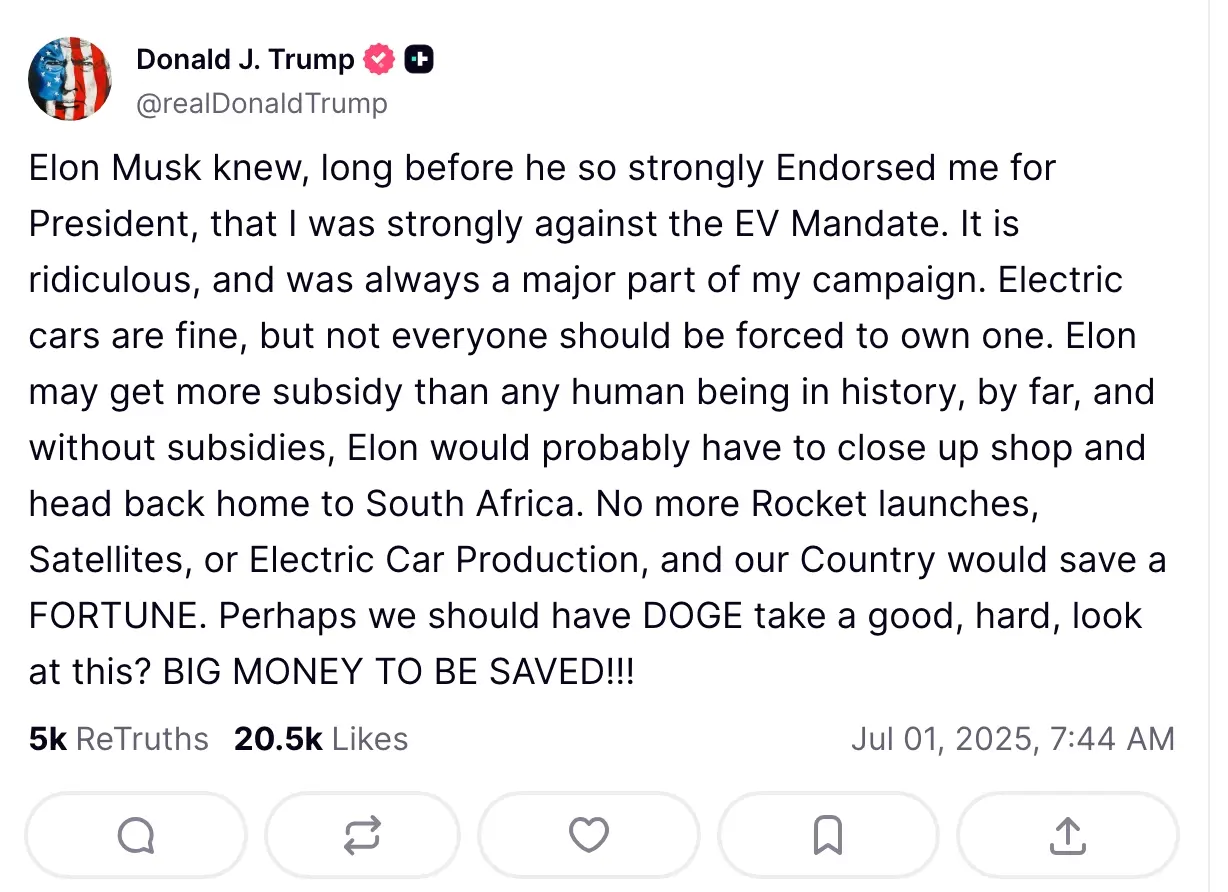The width and height of the screenshot is (1228, 892).
Task: Open the @realDonaldTrump profile handle
Action: [x=262, y=102]
